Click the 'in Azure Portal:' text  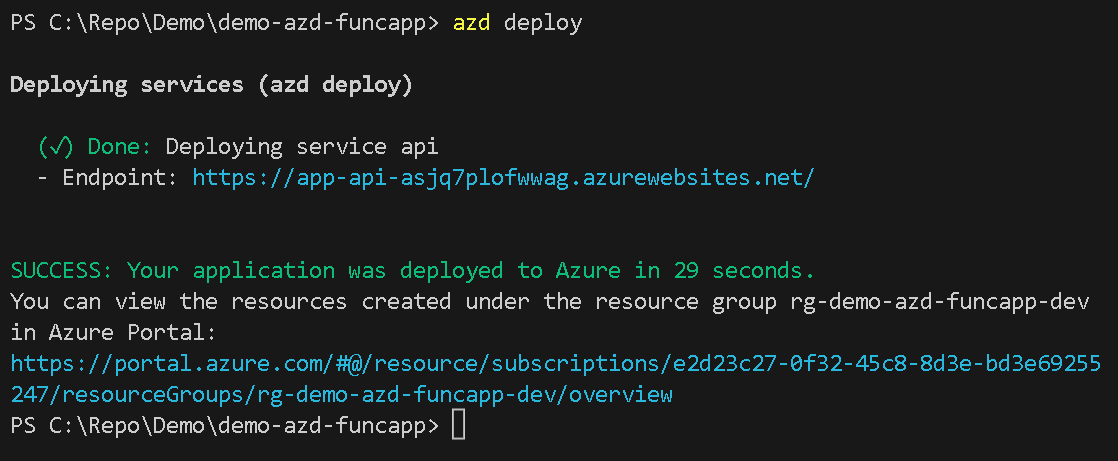[x=113, y=333]
